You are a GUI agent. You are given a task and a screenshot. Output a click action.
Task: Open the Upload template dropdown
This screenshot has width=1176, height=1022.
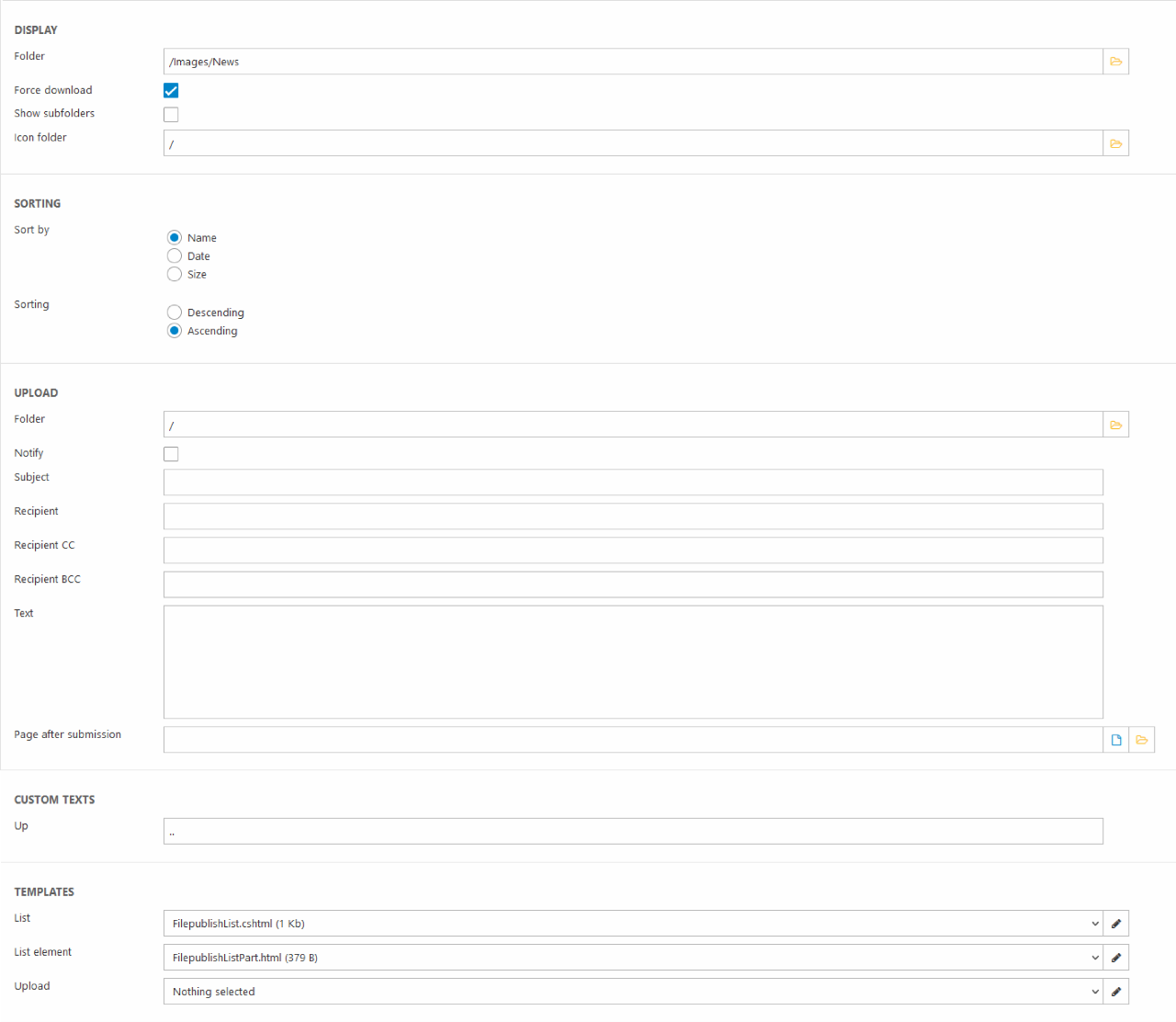click(x=632, y=992)
